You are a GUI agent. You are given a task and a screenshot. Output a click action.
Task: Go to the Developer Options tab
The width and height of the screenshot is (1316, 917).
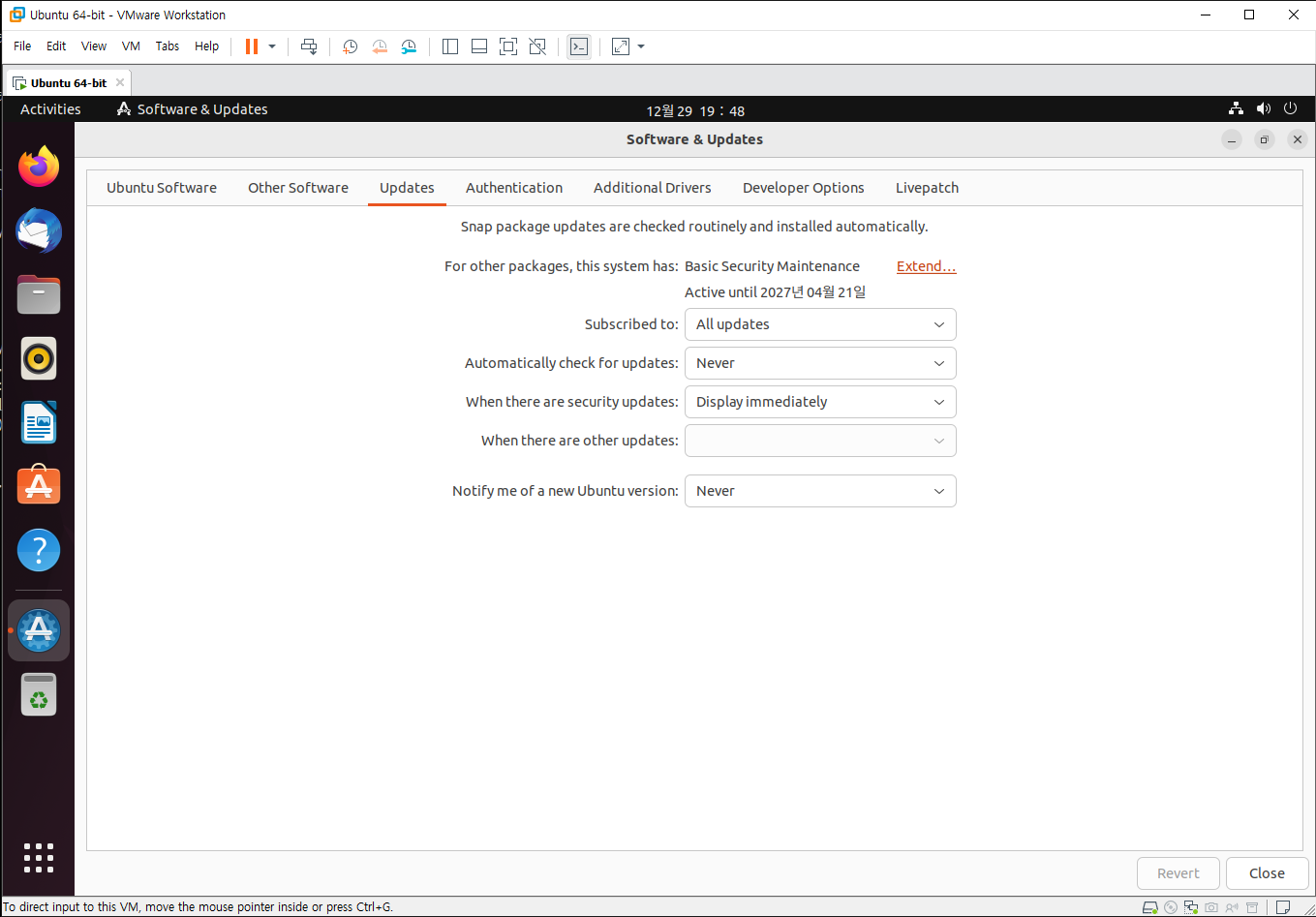point(804,188)
